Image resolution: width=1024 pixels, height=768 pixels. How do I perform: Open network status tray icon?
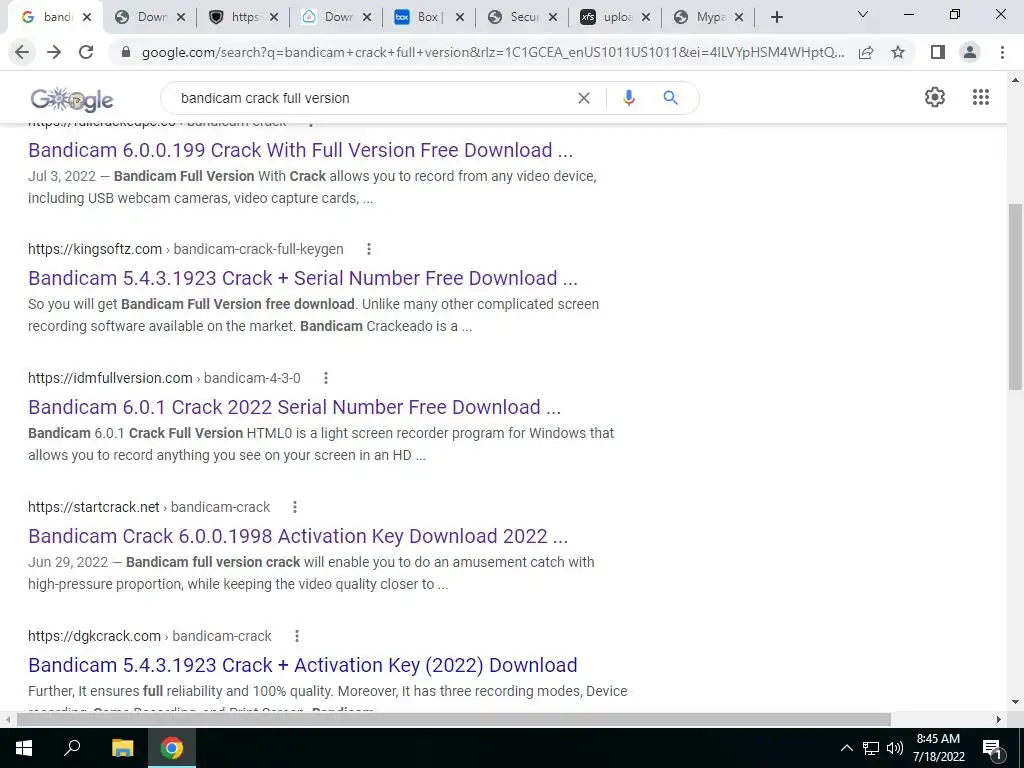tap(870, 748)
